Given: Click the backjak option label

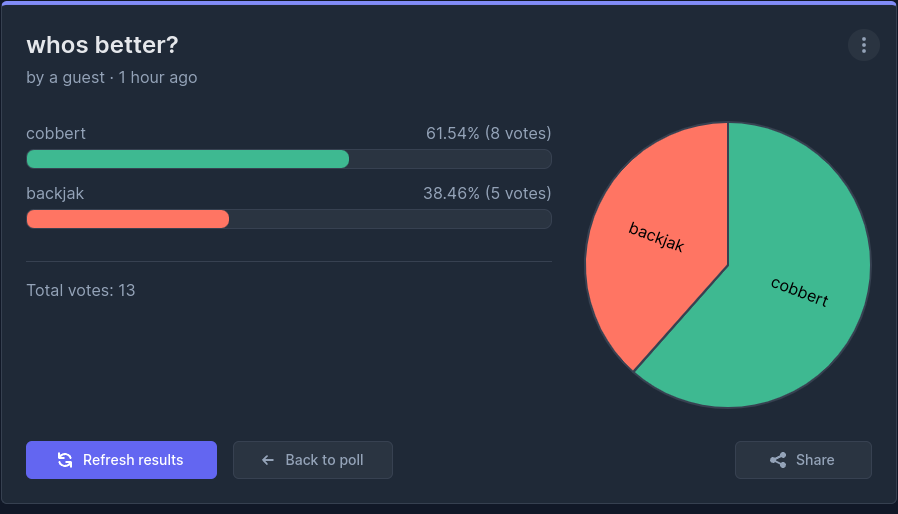Looking at the screenshot, I should coord(55,193).
